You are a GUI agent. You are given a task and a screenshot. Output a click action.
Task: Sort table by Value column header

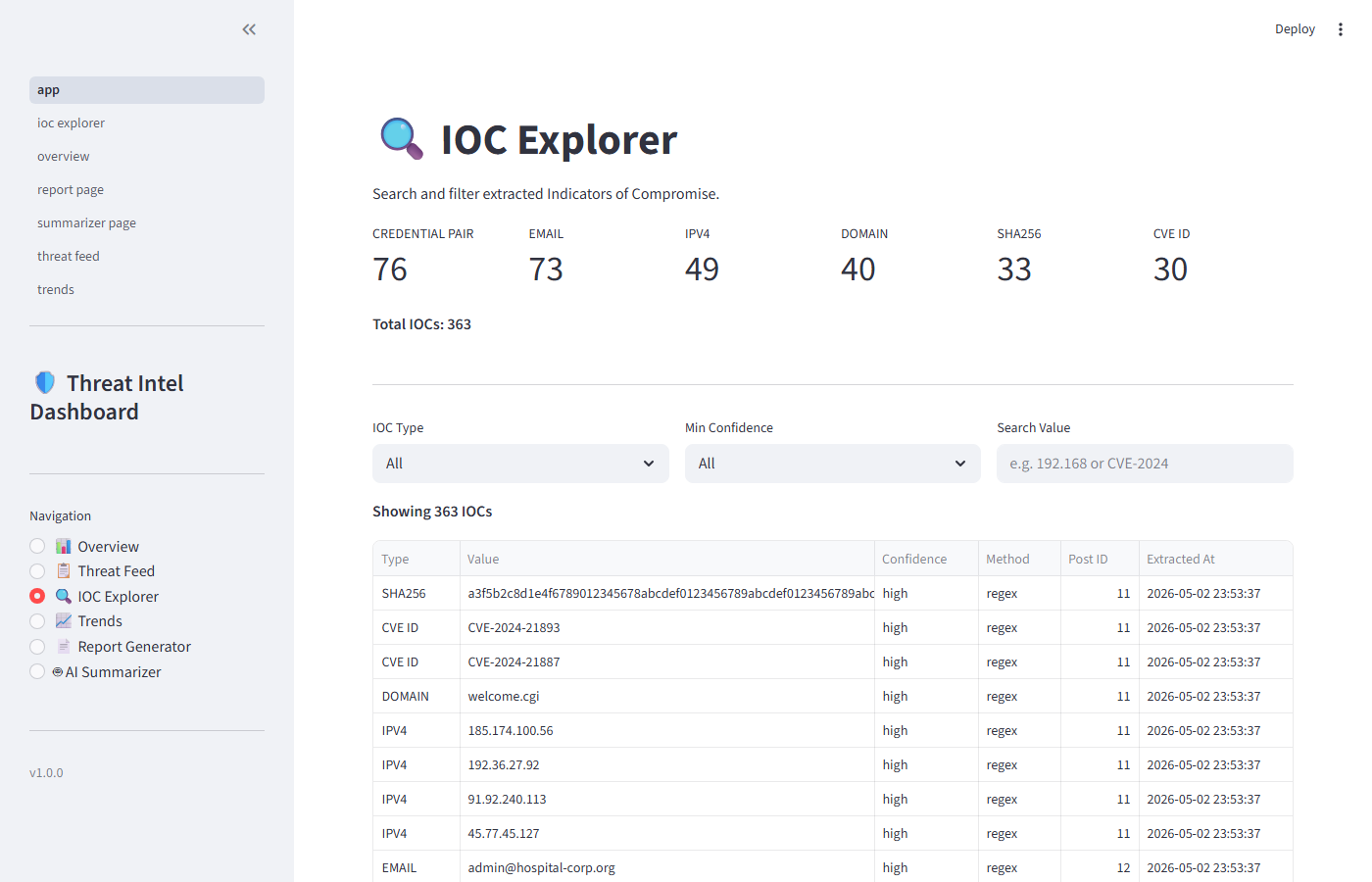point(667,559)
